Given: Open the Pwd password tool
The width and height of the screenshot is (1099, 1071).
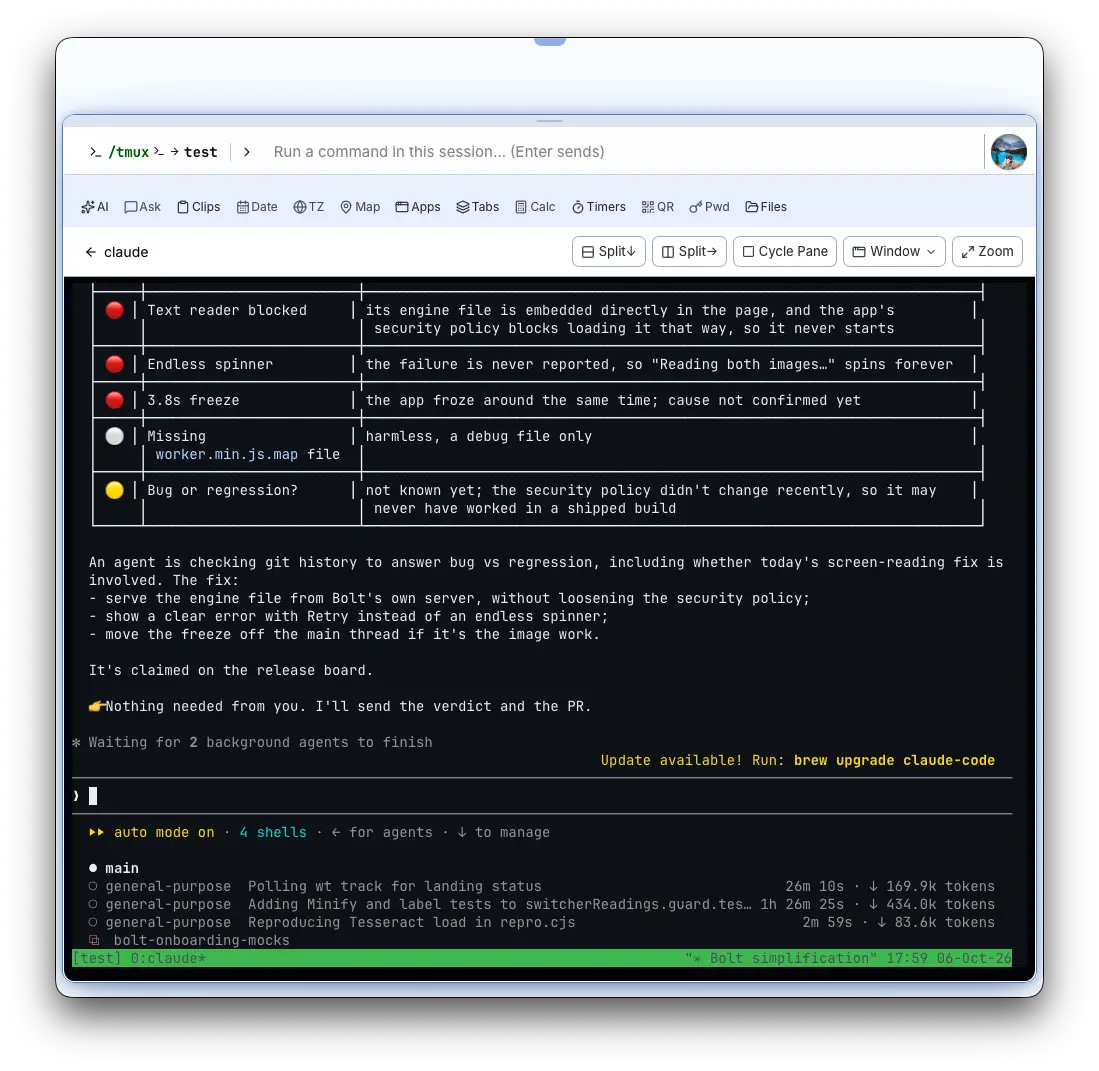Looking at the screenshot, I should click(x=709, y=207).
